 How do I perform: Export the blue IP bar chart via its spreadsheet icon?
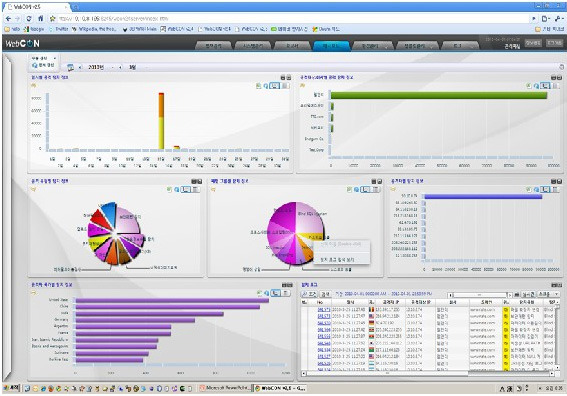click(x=529, y=190)
